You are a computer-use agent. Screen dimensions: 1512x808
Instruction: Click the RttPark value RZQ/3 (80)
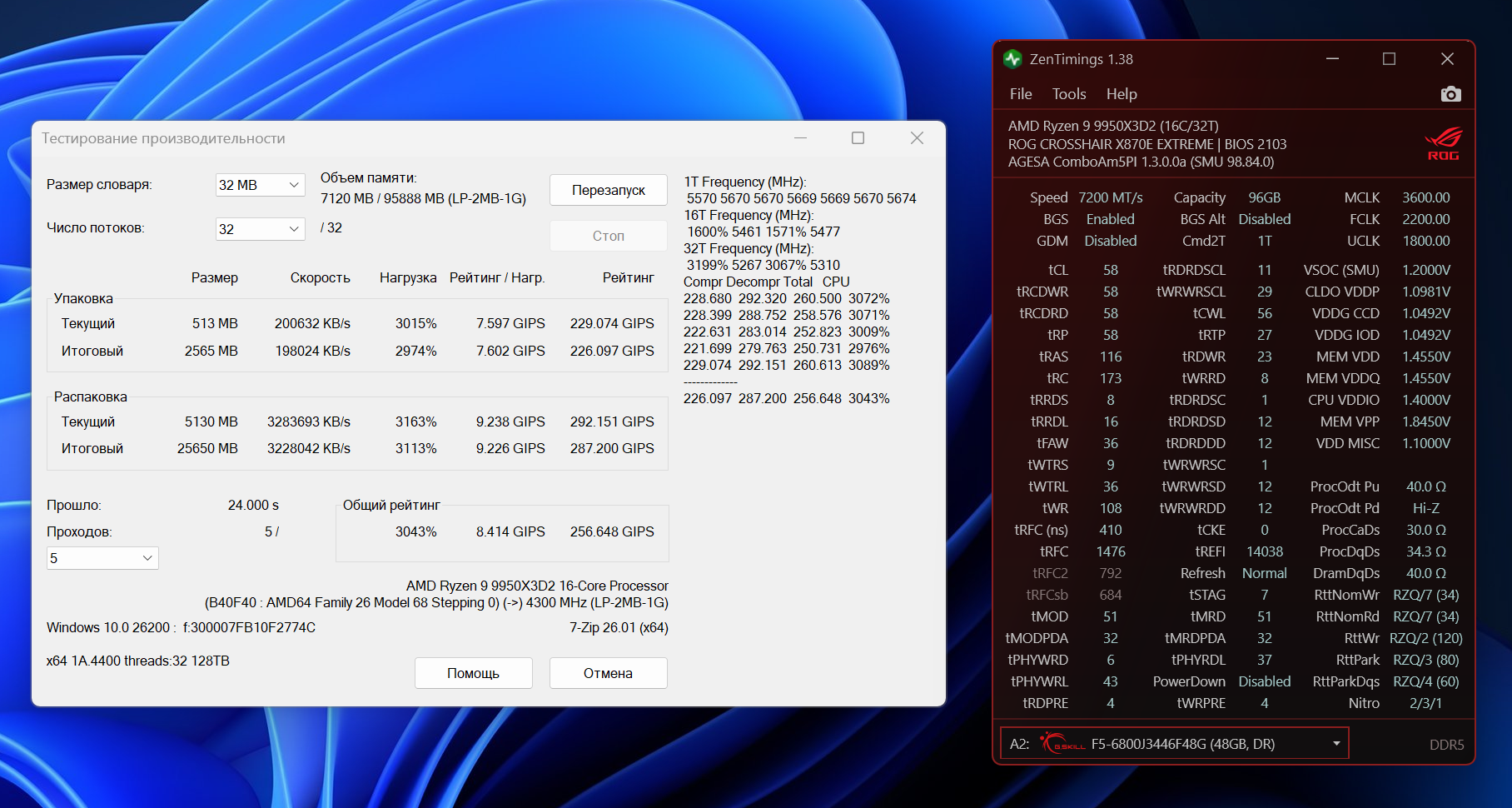point(1426,660)
